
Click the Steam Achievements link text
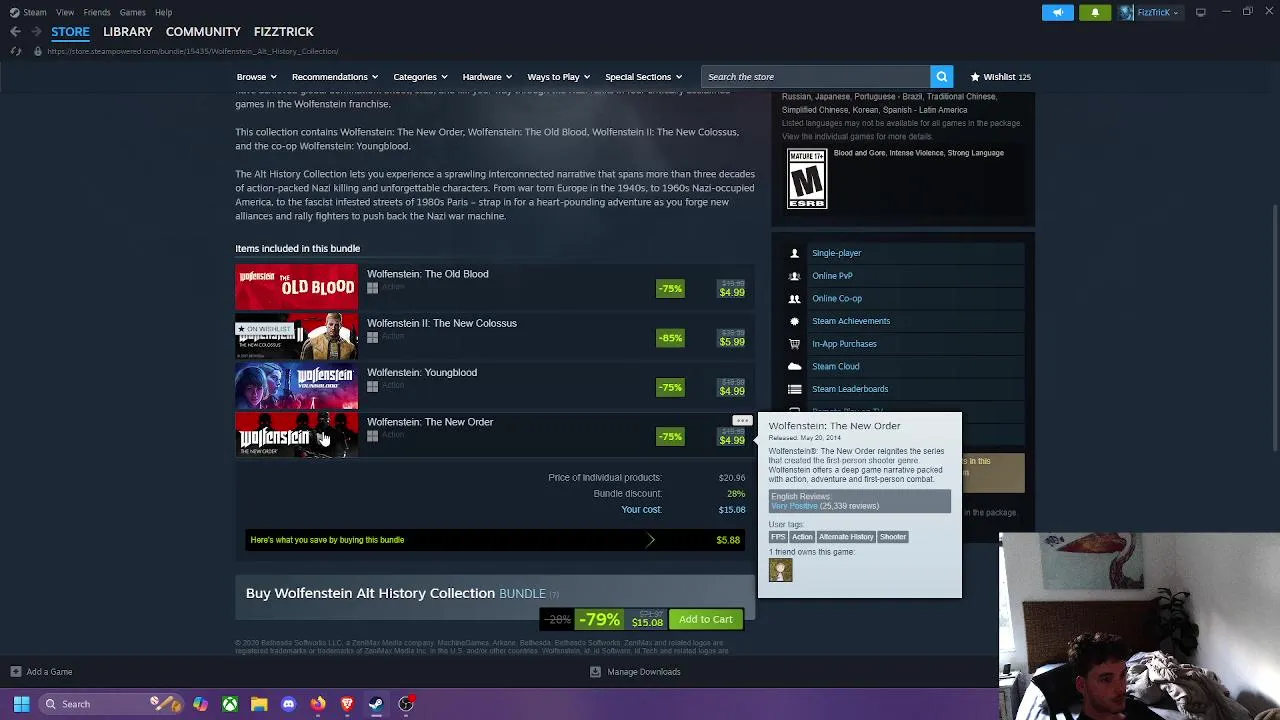[x=851, y=321]
